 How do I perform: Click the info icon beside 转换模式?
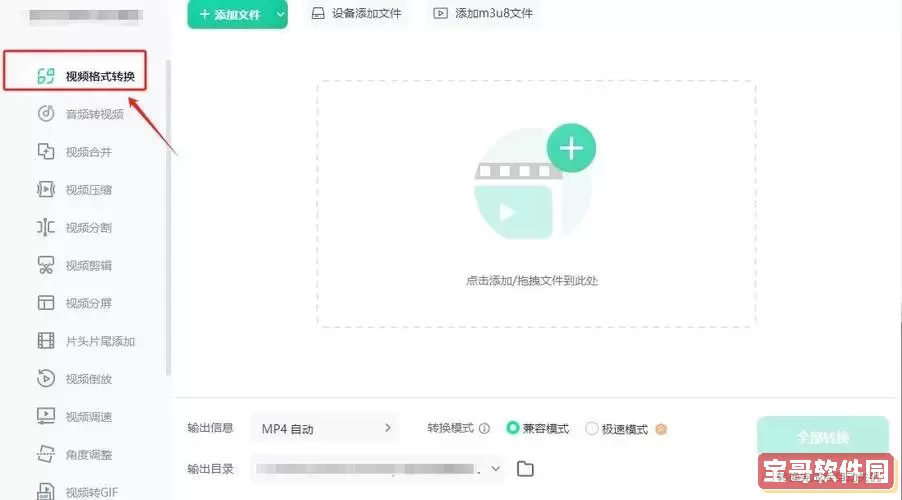(x=484, y=429)
